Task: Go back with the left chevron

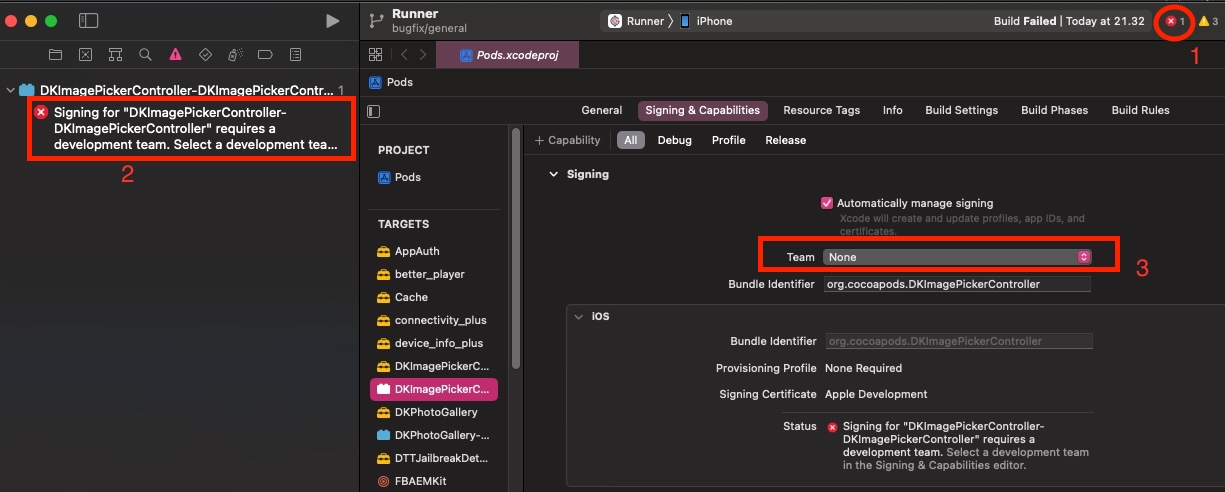Action: pyautogui.click(x=404, y=54)
